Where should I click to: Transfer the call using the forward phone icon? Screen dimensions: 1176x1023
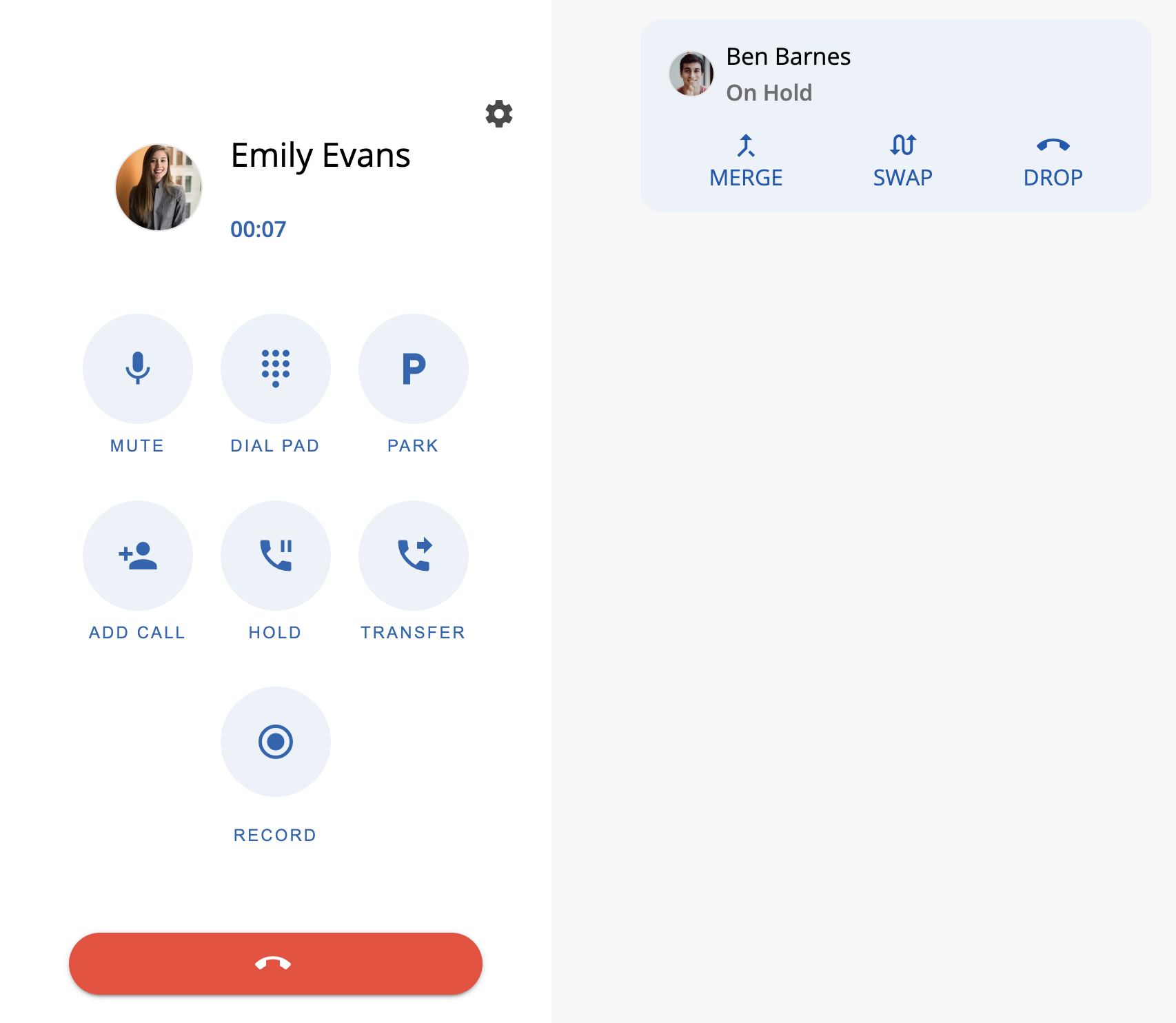click(x=414, y=556)
